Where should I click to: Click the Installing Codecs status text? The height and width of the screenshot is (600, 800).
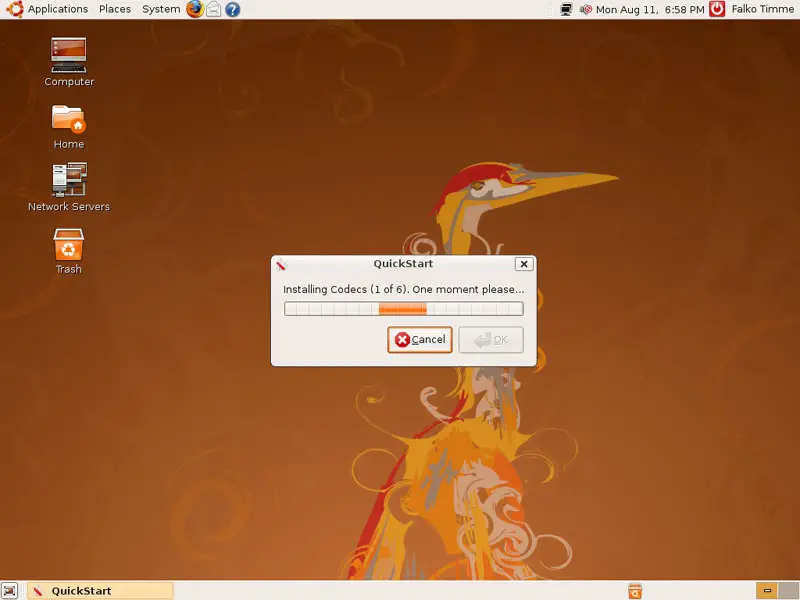click(404, 289)
